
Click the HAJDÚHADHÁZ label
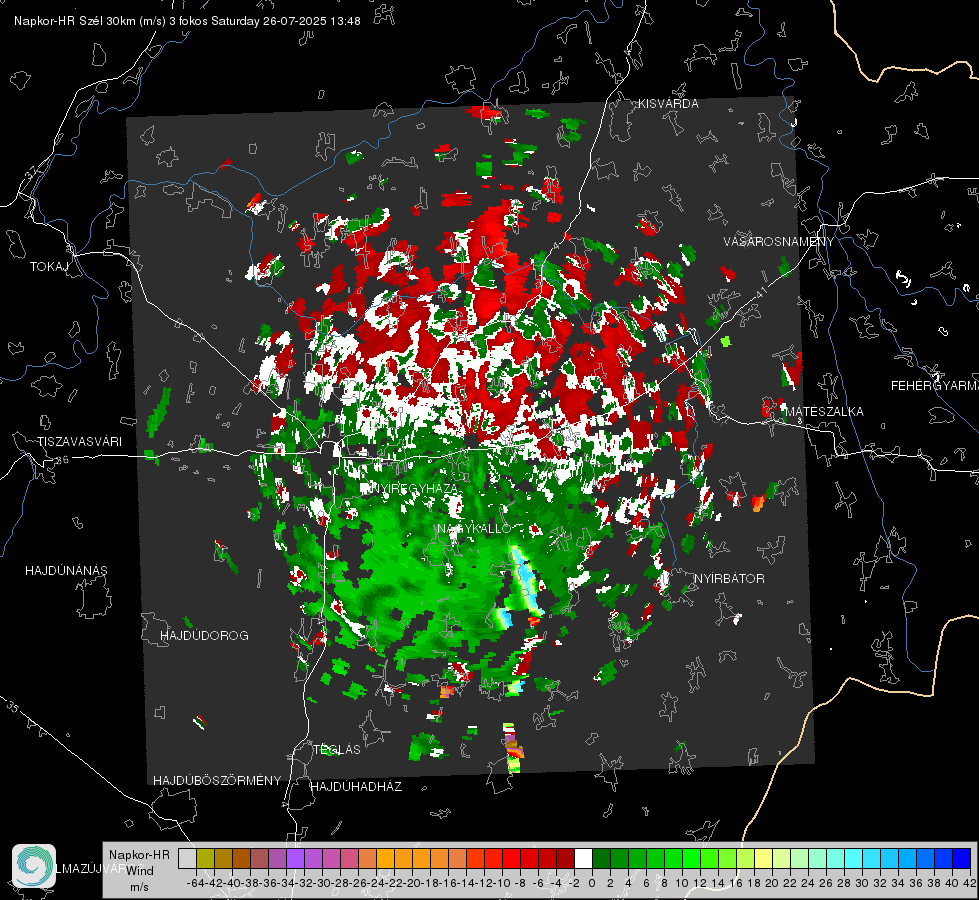click(356, 786)
